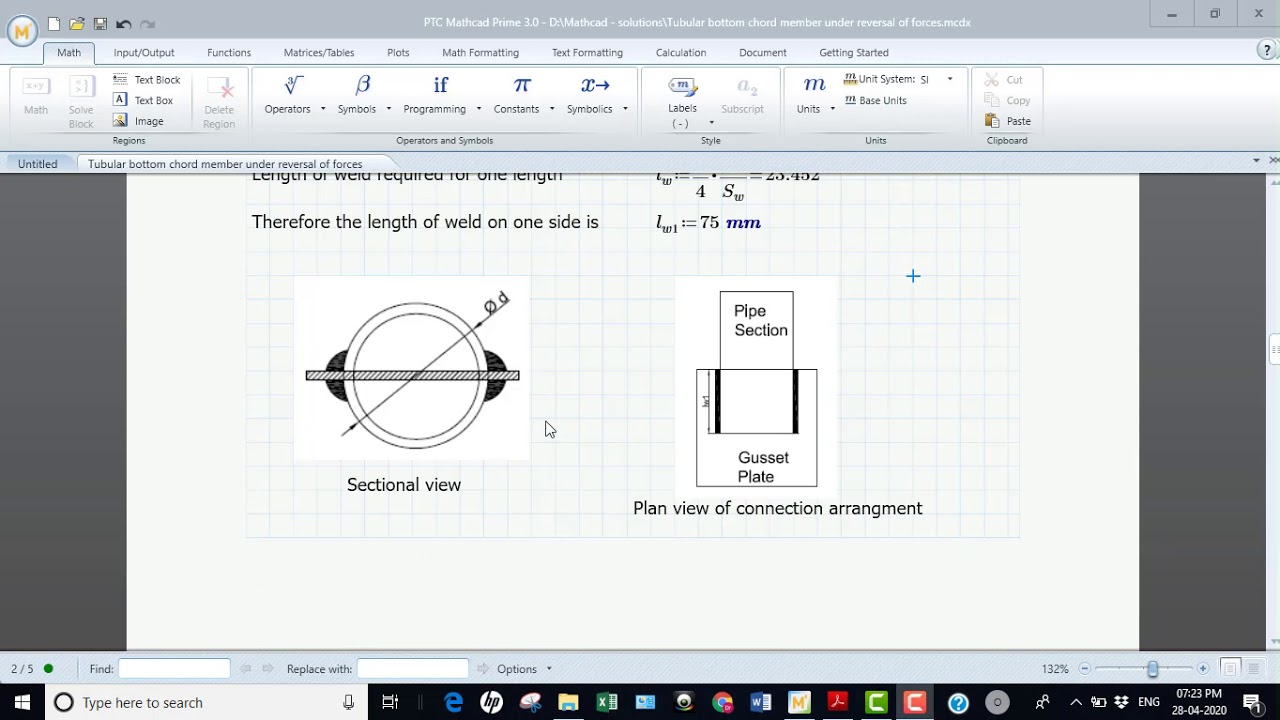Open the Mathcad application menu button
This screenshot has width=1280, height=720.
pyautogui.click(x=21, y=31)
